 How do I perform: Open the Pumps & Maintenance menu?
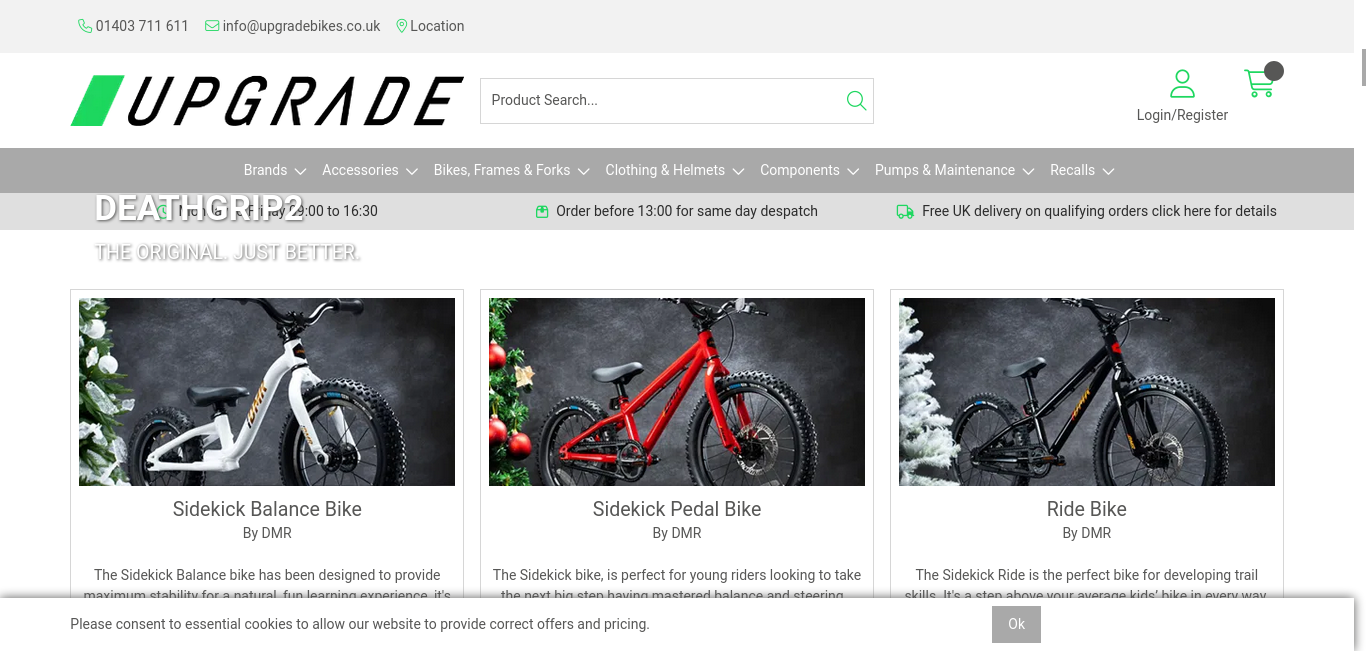coord(955,170)
